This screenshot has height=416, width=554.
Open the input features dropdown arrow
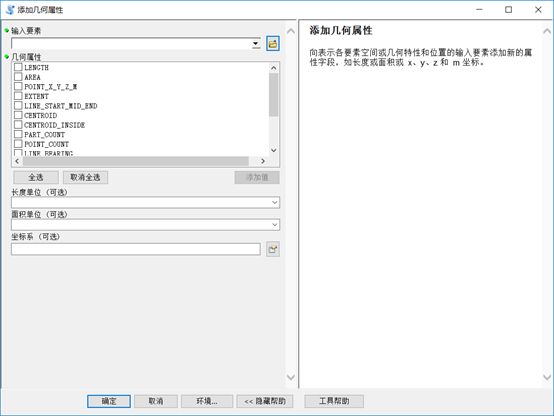coord(256,44)
